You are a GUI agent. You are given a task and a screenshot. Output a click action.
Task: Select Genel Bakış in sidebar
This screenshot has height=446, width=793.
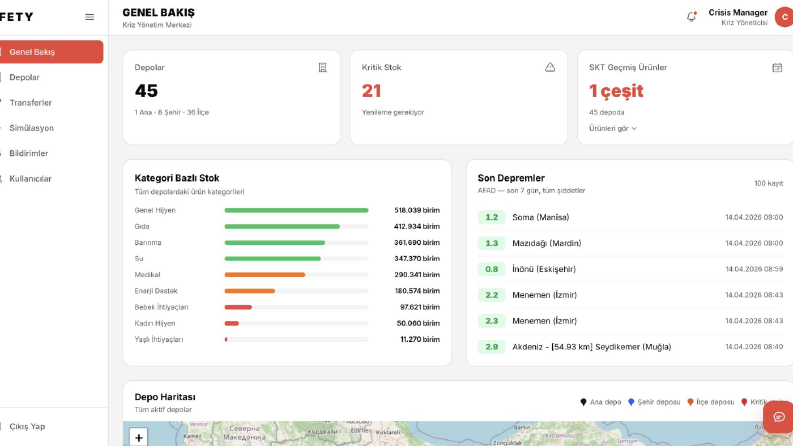pos(52,52)
